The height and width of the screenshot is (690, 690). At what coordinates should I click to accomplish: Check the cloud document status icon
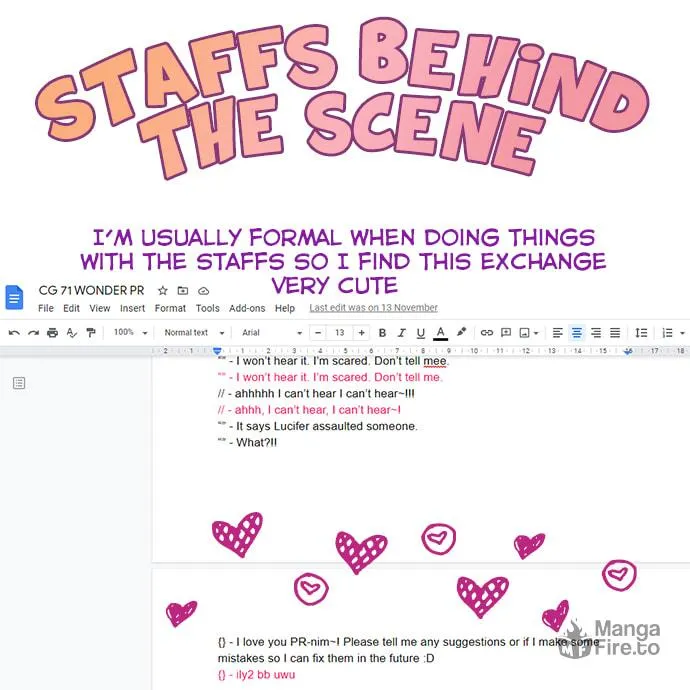click(203, 291)
